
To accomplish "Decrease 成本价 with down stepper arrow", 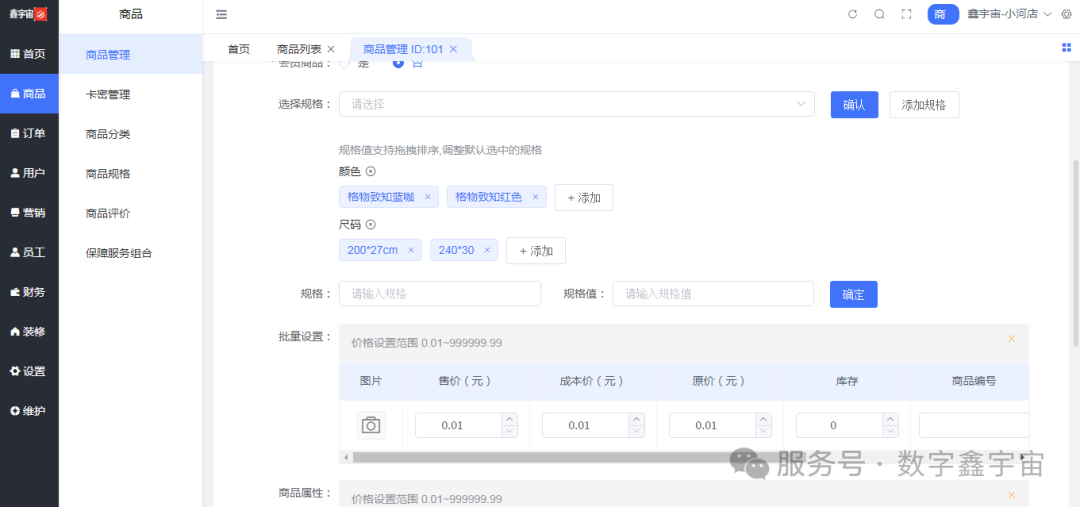I will pyautogui.click(x=637, y=431).
